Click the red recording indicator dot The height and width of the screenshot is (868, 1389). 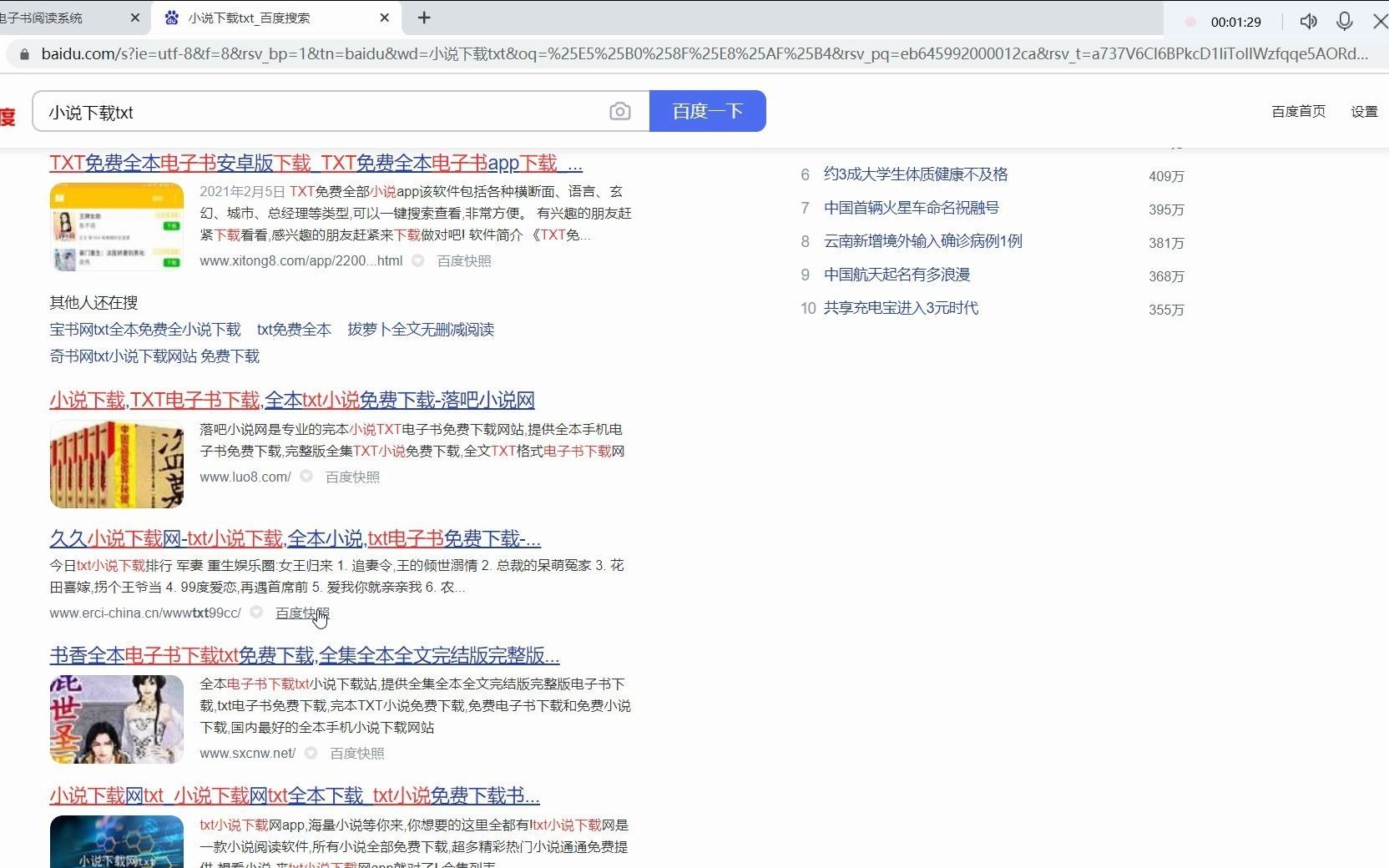(1191, 23)
